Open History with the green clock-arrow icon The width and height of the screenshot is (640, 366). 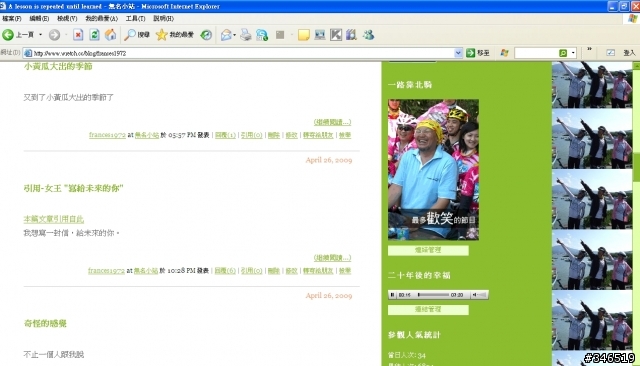tap(206, 35)
